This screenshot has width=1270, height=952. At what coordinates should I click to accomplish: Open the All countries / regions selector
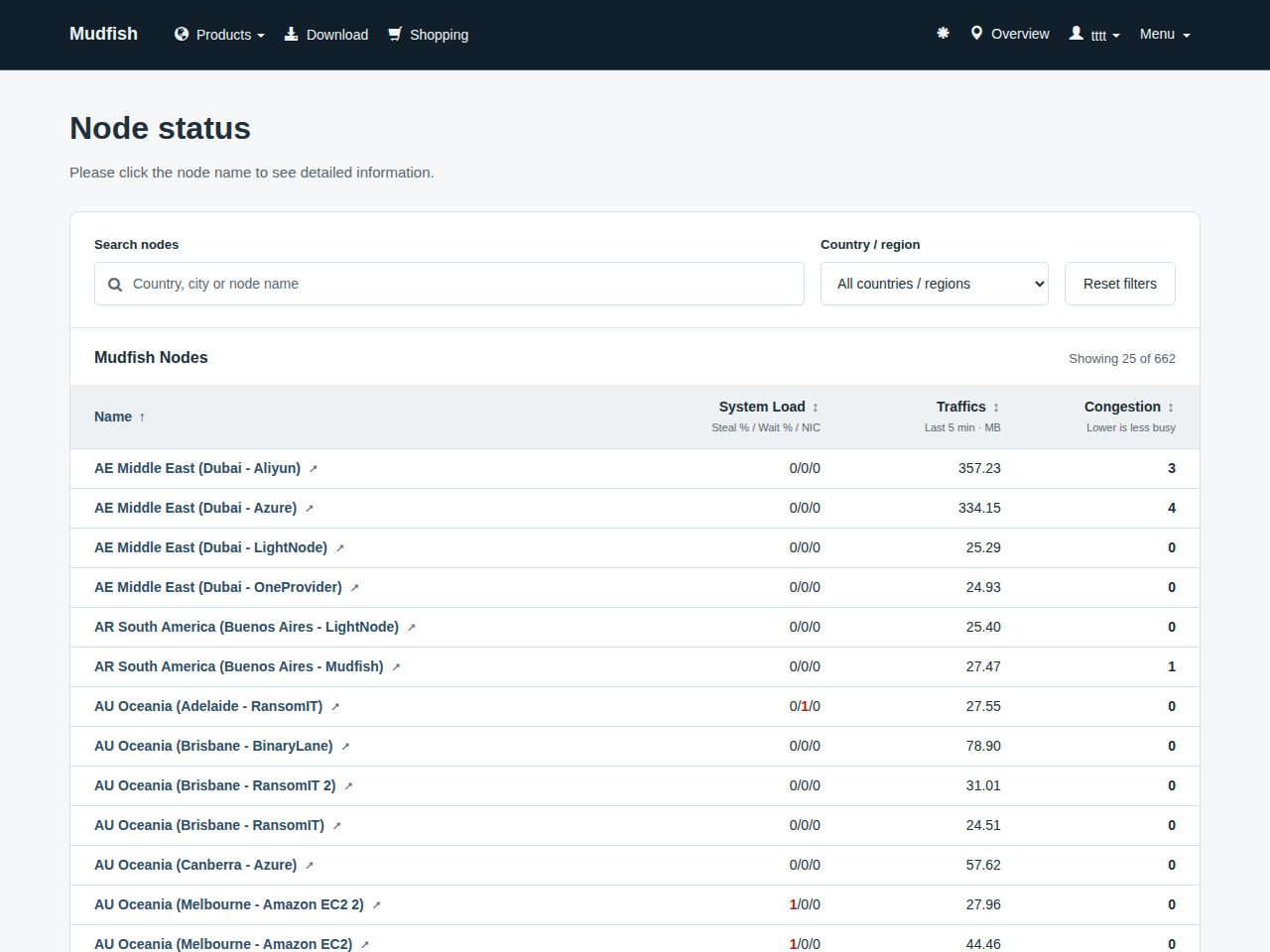pyautogui.click(x=935, y=284)
